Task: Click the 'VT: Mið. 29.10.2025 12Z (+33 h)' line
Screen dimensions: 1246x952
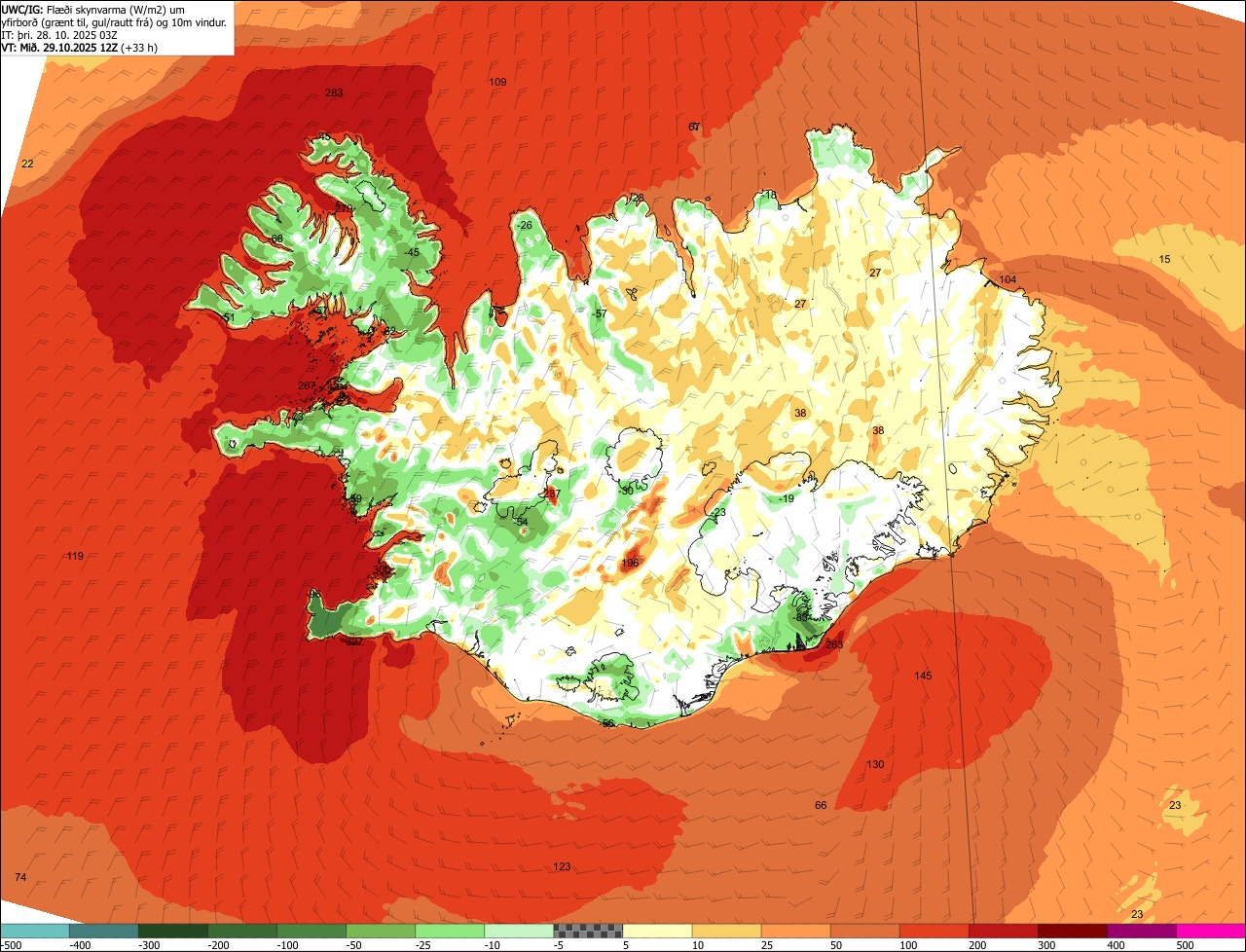Action: [80, 47]
